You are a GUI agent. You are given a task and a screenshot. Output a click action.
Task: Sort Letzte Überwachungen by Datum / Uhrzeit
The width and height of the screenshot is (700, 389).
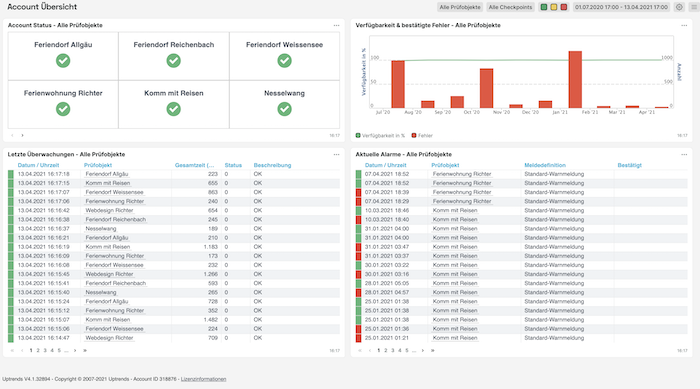pos(38,165)
